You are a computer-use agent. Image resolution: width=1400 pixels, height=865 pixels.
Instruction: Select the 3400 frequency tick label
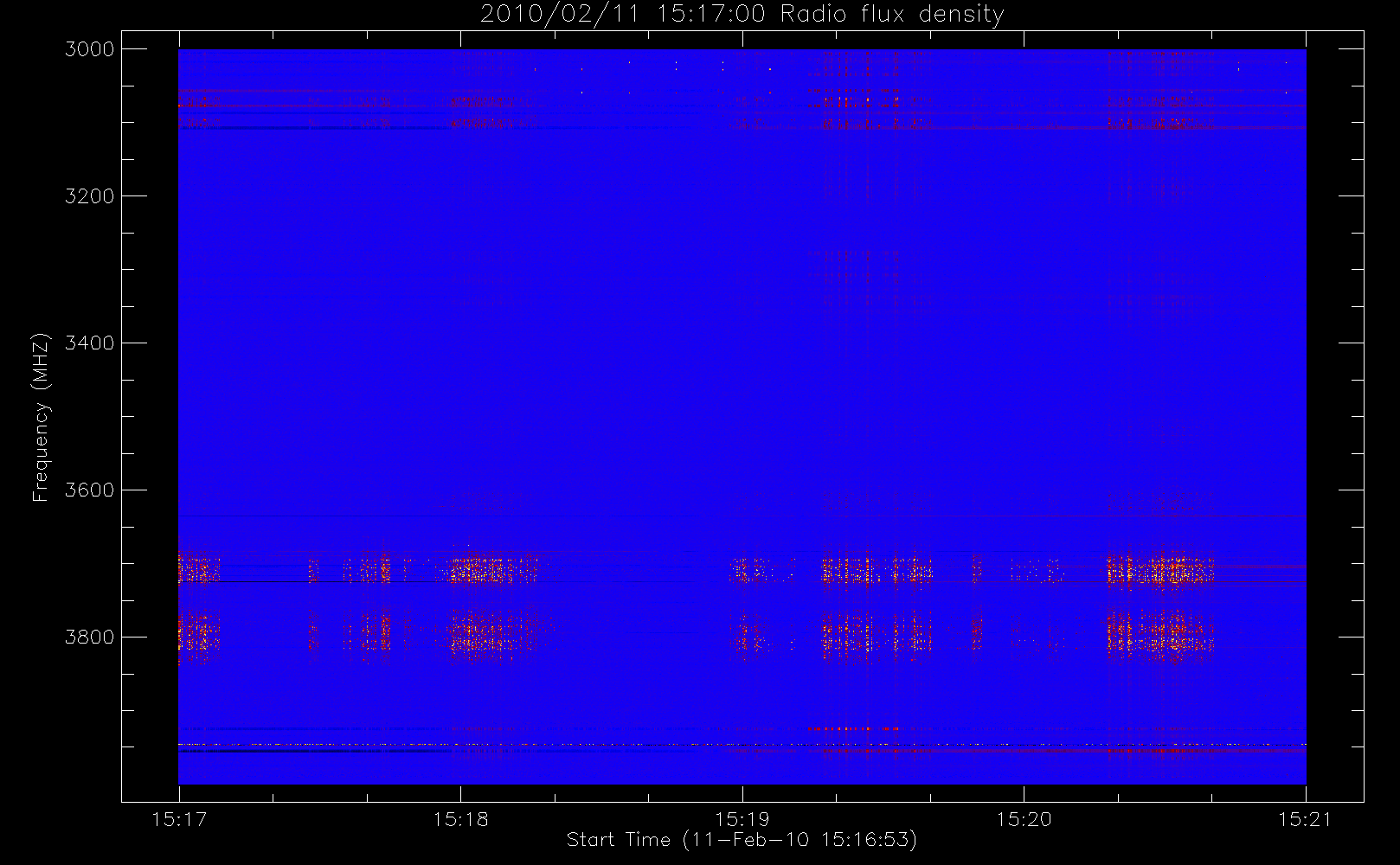[90, 343]
